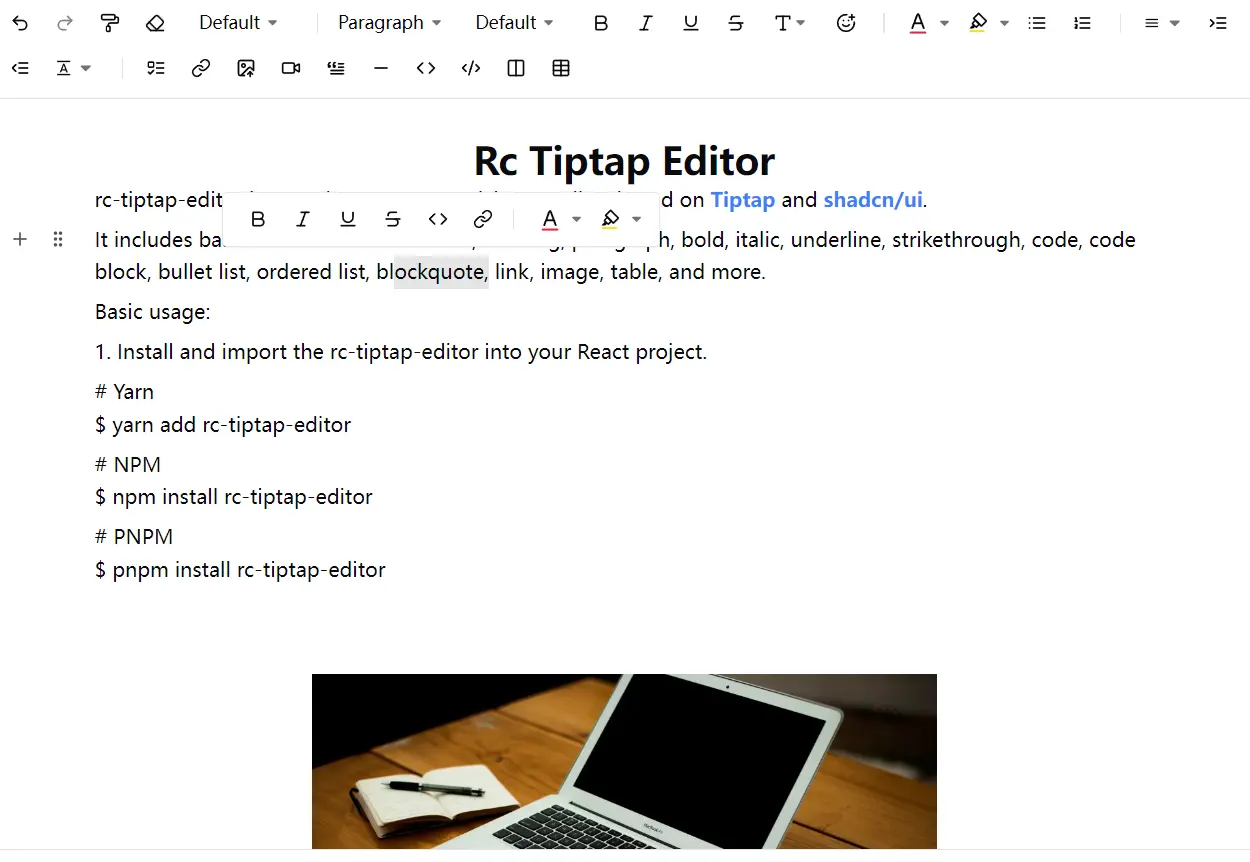Follow the shadcn/ui link

point(872,200)
